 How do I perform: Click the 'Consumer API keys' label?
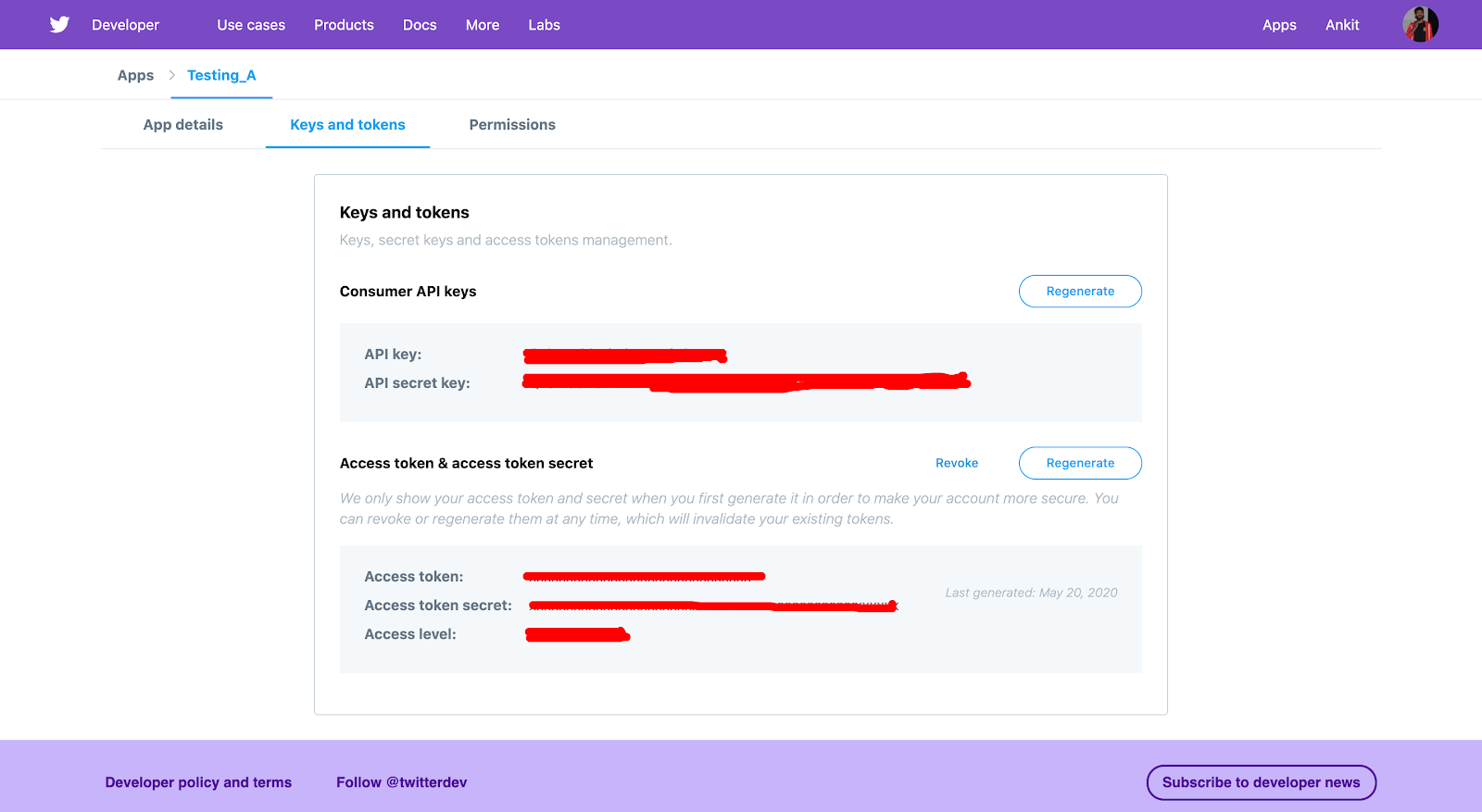pos(408,291)
